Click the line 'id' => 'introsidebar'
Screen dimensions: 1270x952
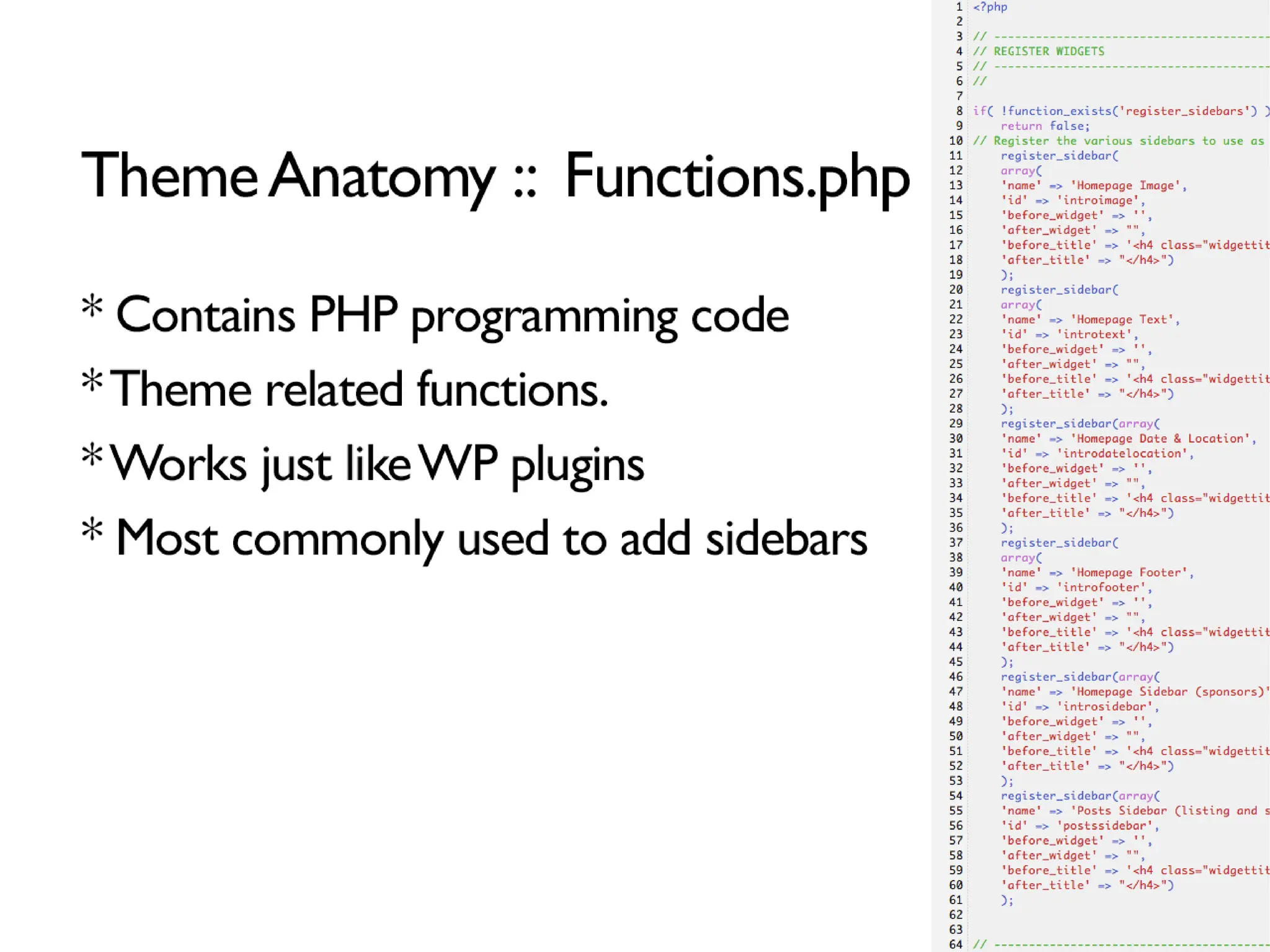point(1080,706)
